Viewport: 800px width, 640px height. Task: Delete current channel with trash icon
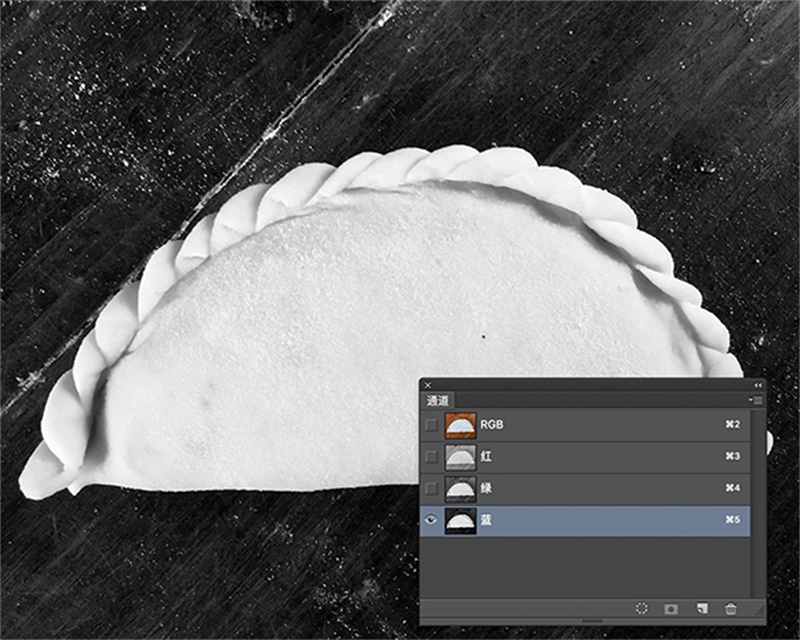731,608
